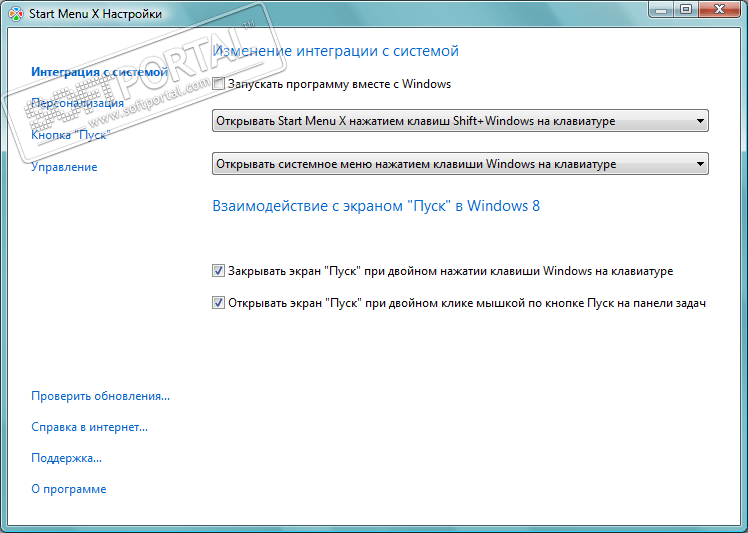Open the системное меню Windows key dropdown
Image resolution: width=748 pixels, height=533 pixels.
pyautogui.click(x=460, y=164)
